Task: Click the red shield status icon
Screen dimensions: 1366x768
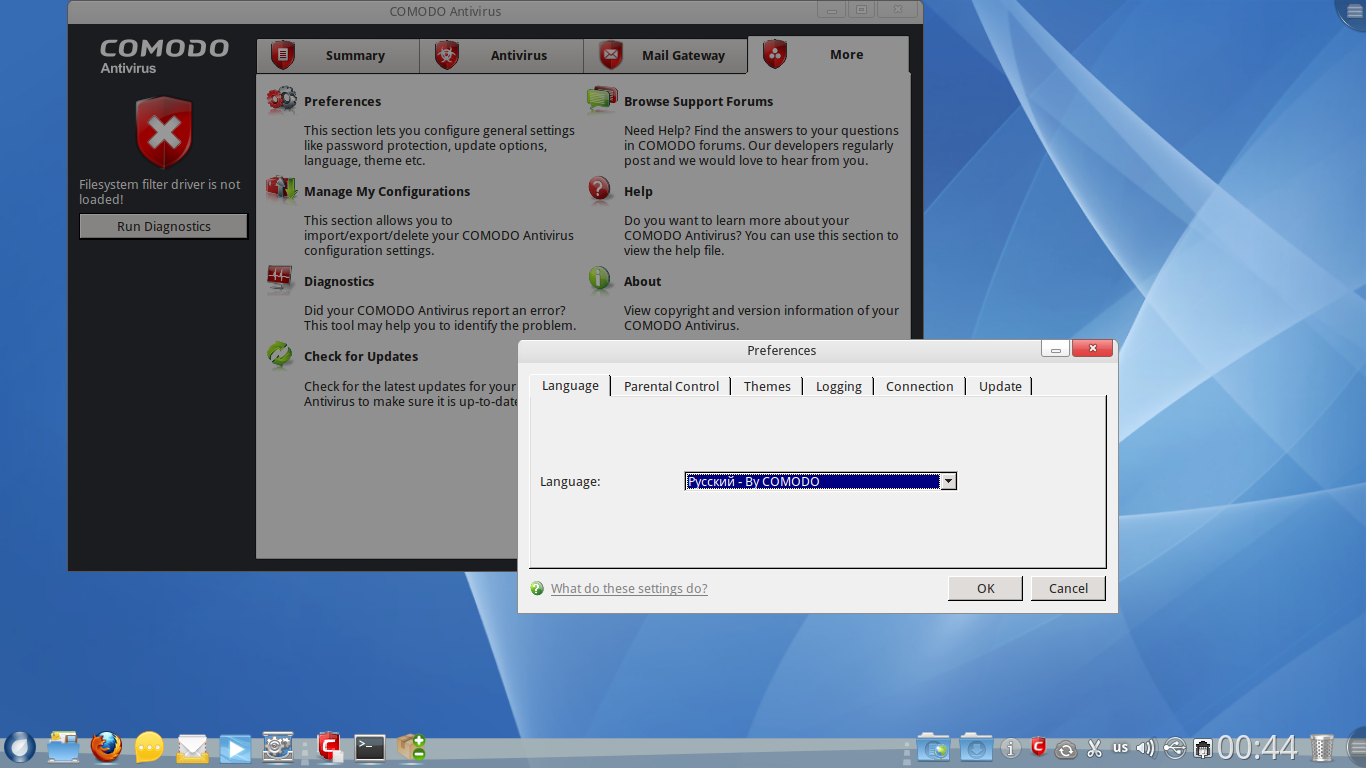Action: 164,132
